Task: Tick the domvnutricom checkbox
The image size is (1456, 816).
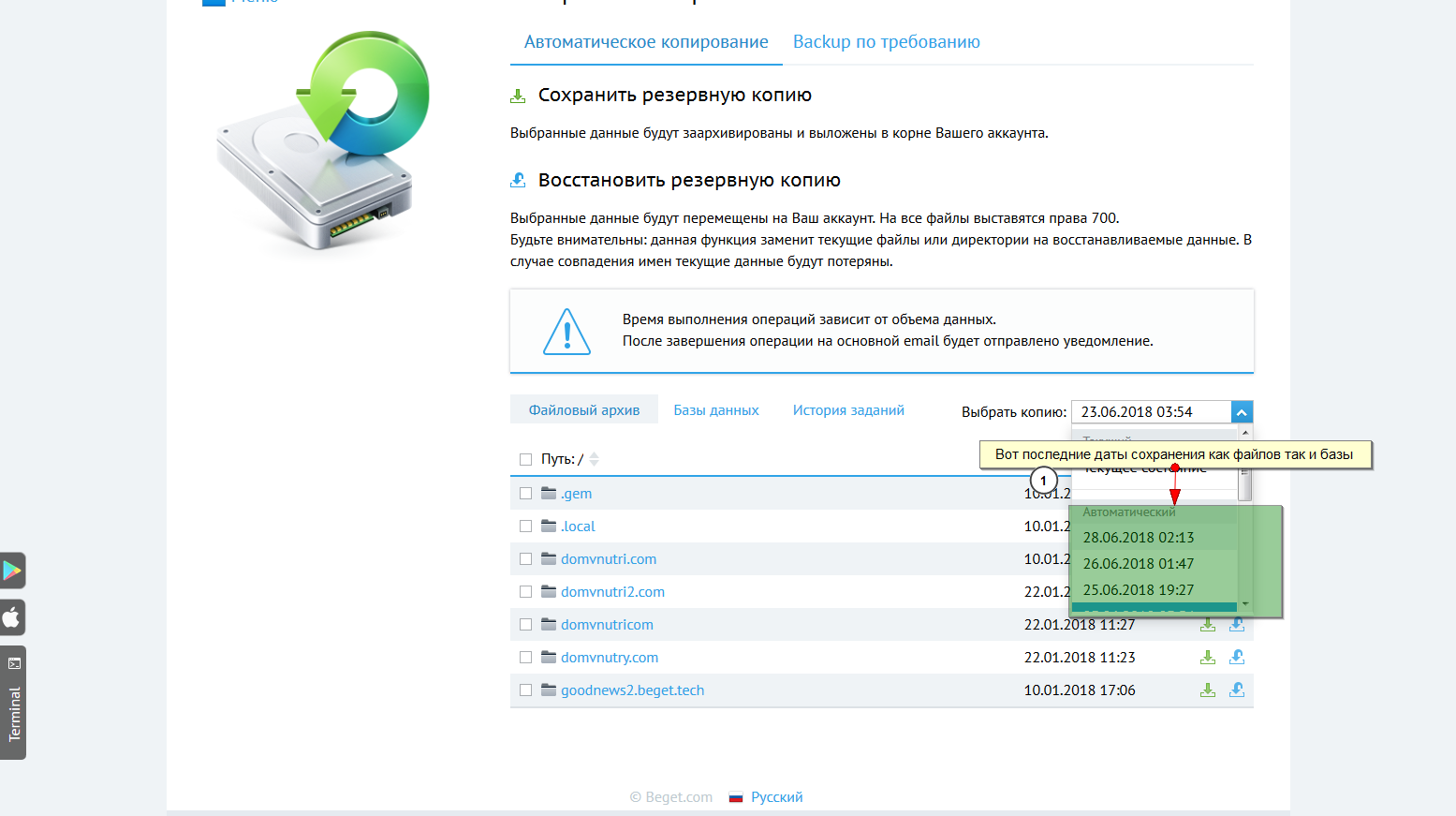Action: coord(525,624)
